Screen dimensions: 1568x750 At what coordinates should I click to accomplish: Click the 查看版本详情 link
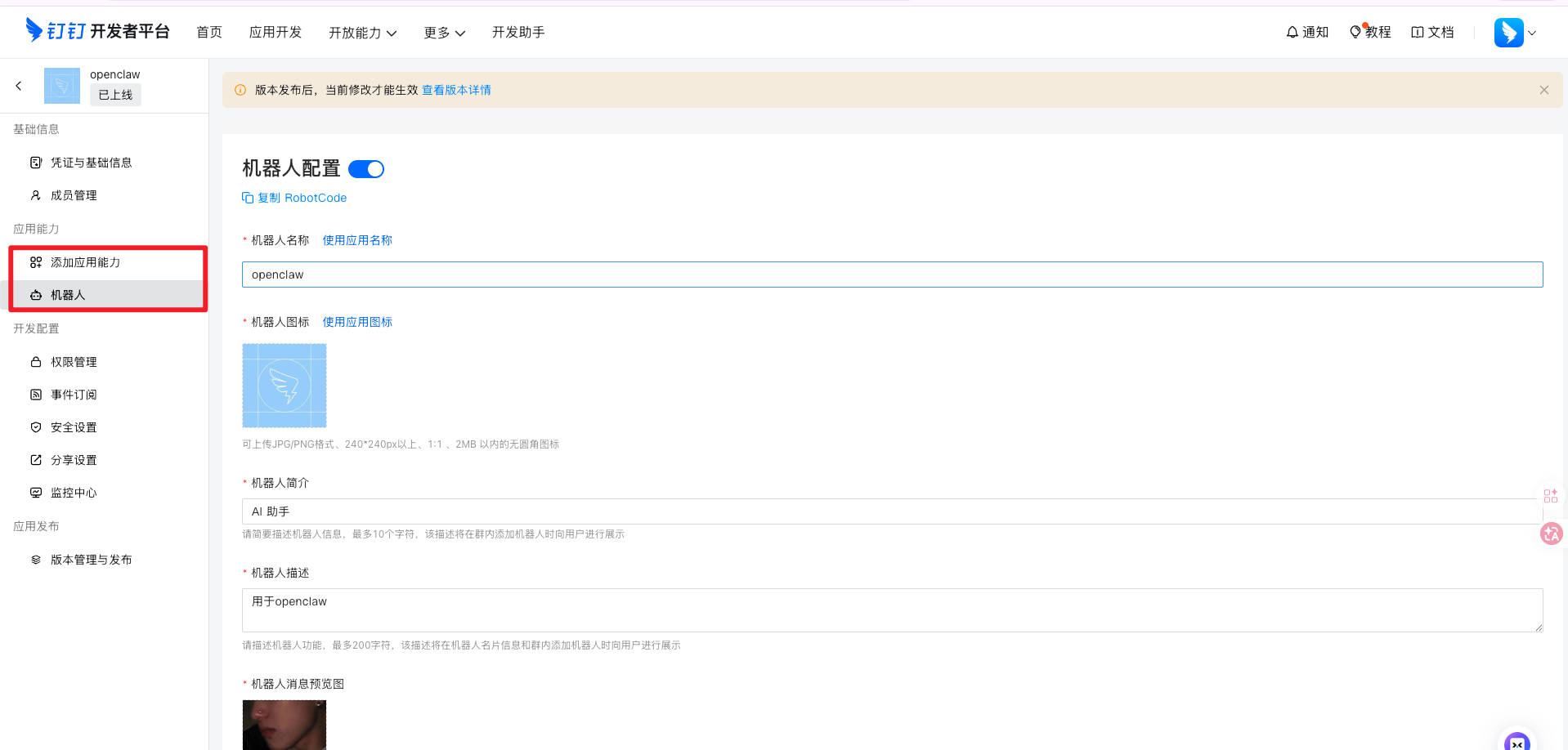[x=456, y=90]
